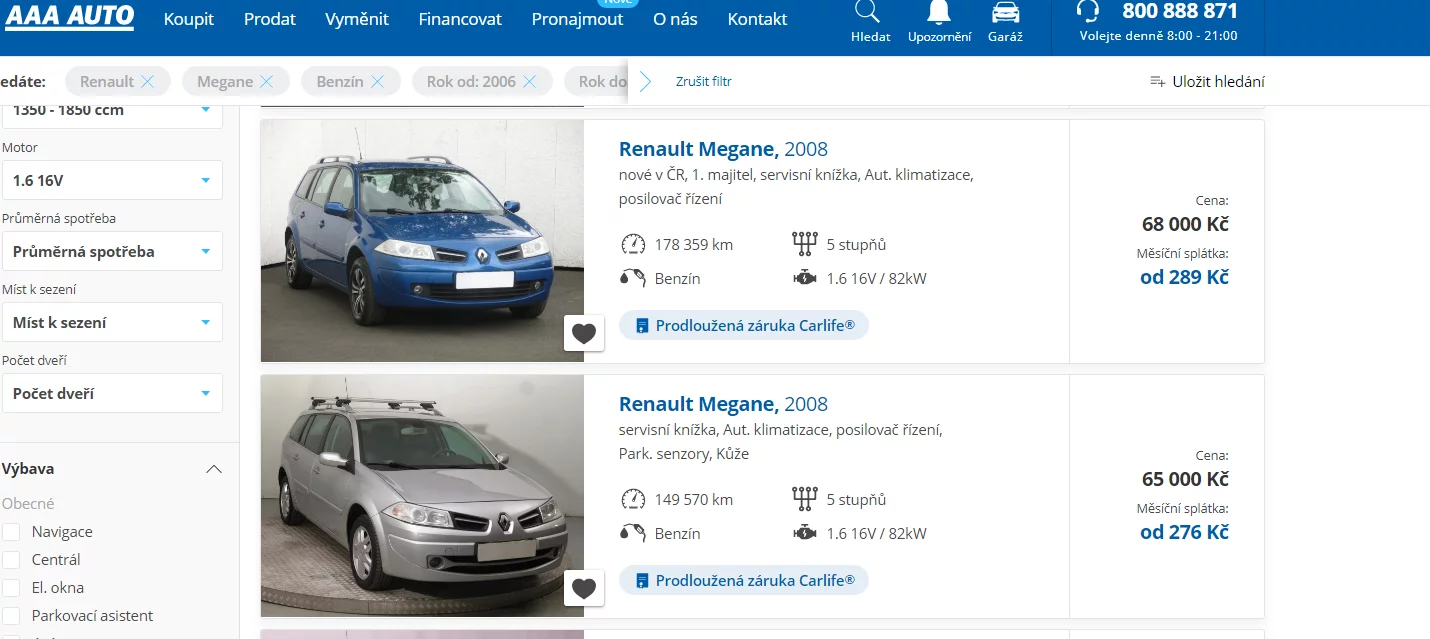Open the Počet dveří dropdown

click(x=112, y=393)
